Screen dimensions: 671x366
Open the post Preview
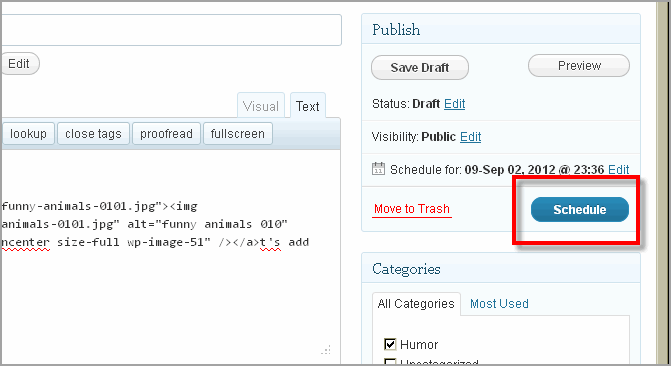point(579,65)
